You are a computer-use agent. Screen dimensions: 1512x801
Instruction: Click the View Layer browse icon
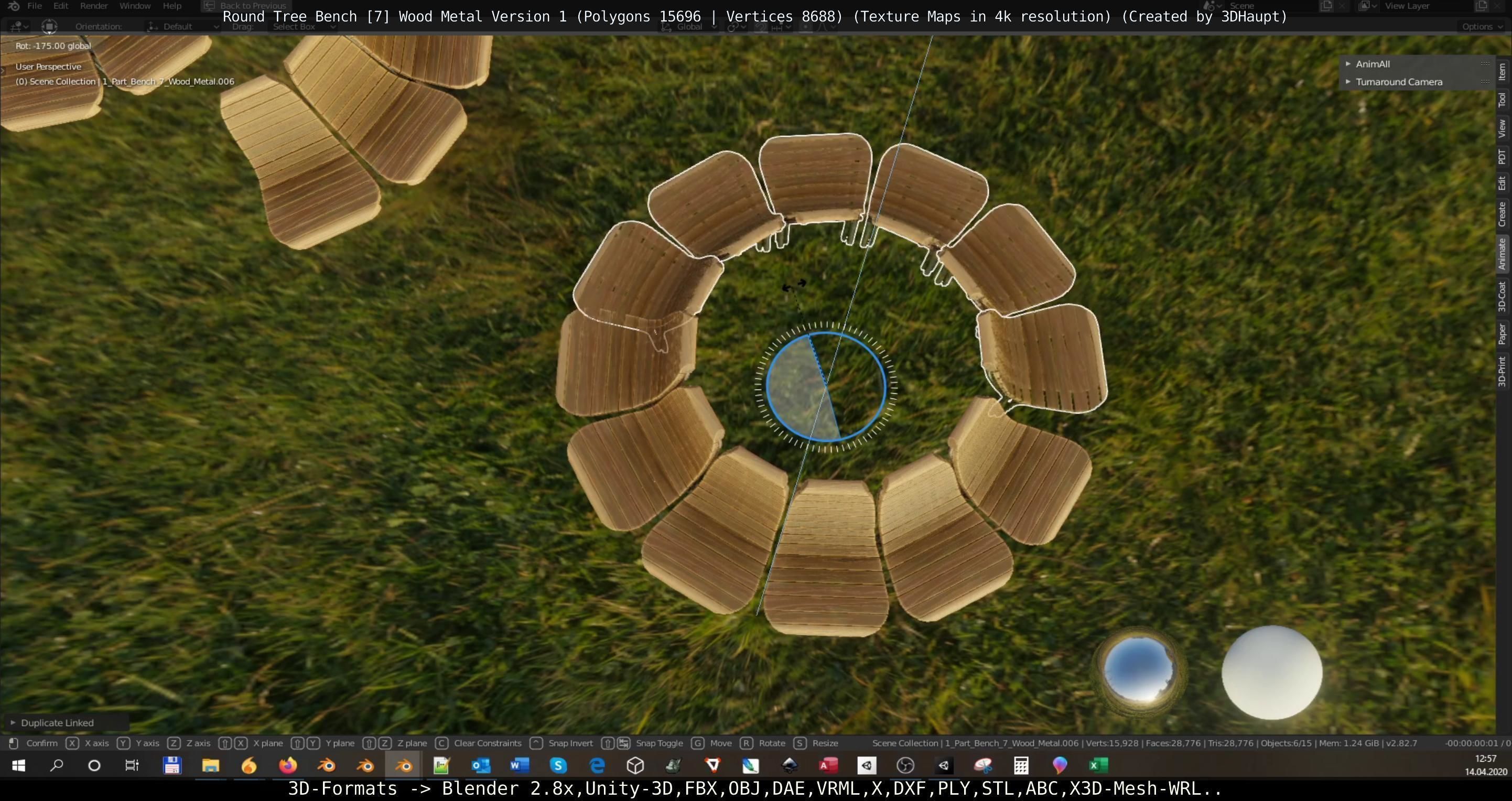pos(1365,6)
